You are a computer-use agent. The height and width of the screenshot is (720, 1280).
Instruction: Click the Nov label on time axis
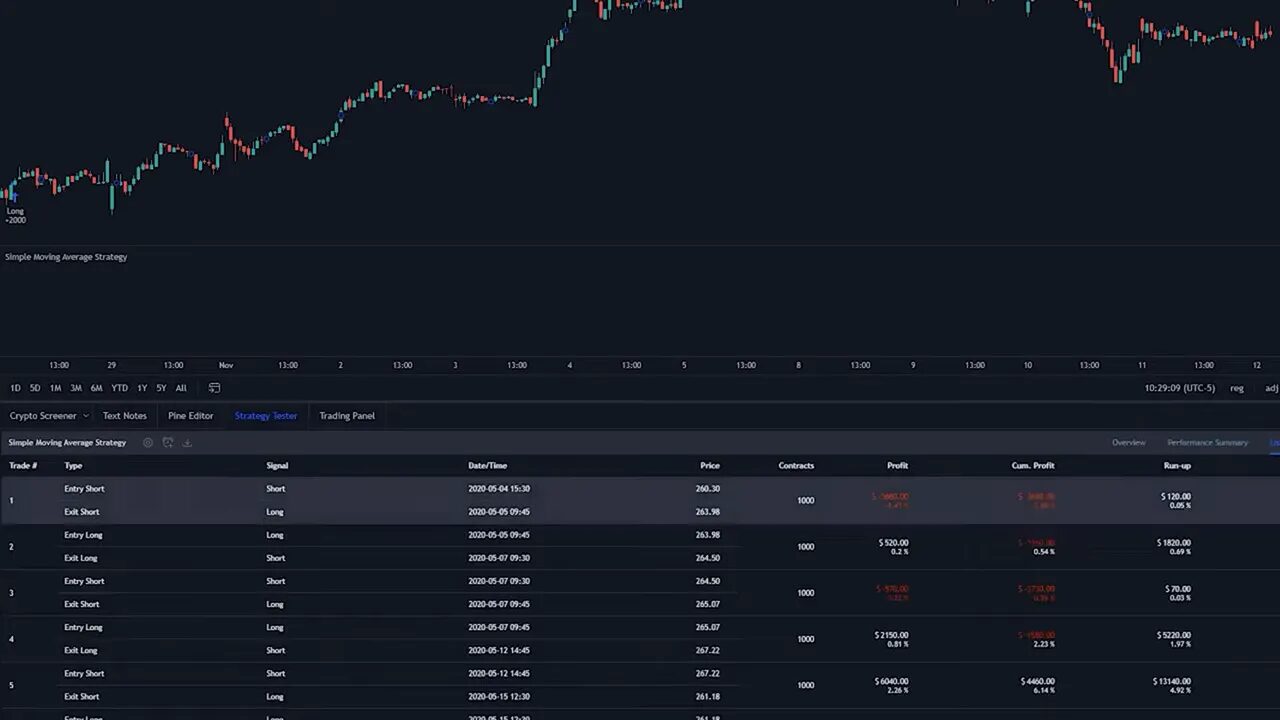click(x=226, y=365)
